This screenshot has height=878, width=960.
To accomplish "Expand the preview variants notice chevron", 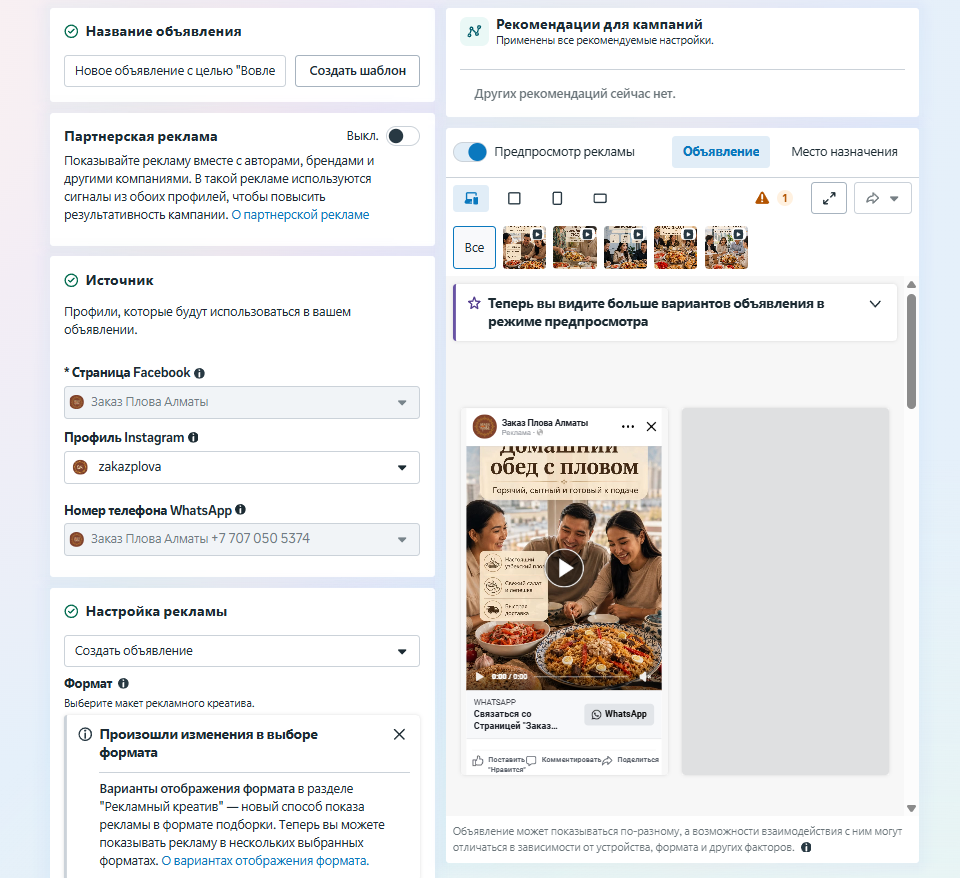I will (x=876, y=304).
